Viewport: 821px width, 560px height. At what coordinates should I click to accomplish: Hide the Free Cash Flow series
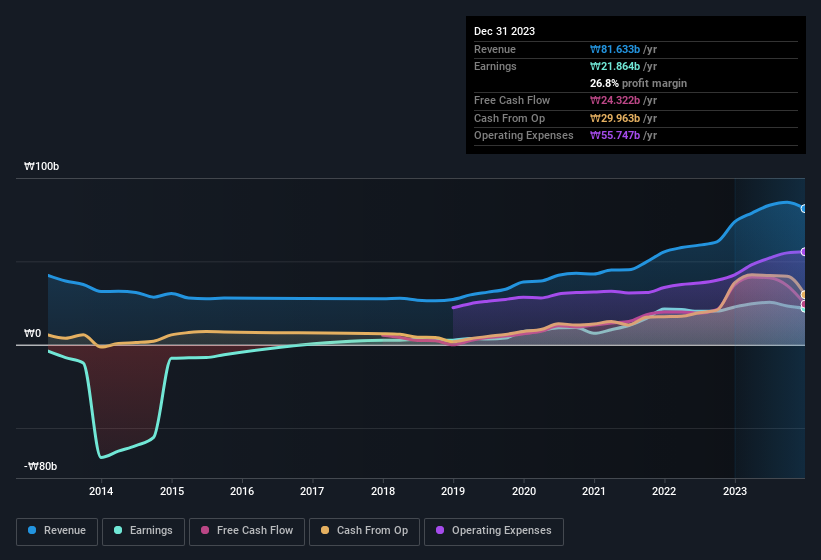pos(248,531)
